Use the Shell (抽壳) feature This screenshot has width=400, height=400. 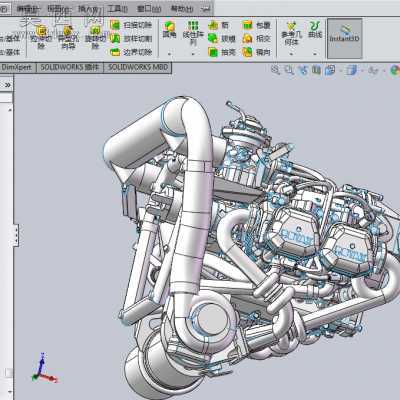point(221,52)
